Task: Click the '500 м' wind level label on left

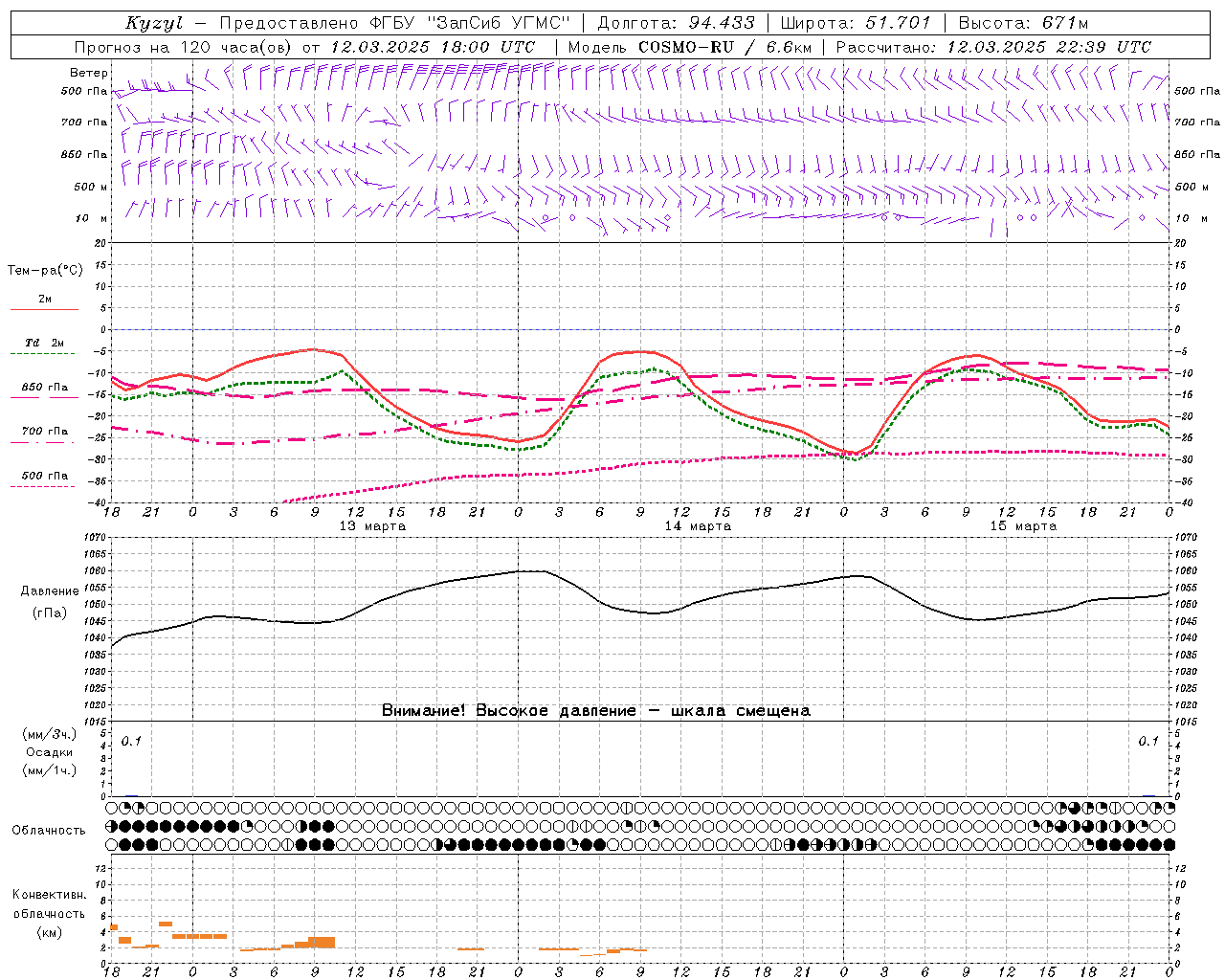Action: [x=91, y=188]
